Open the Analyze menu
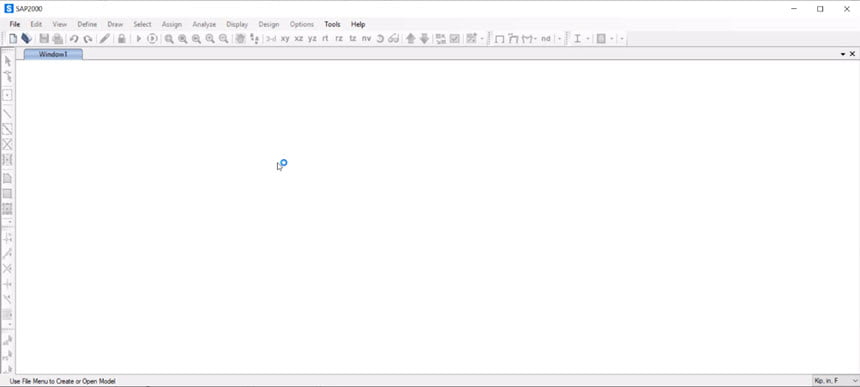The height and width of the screenshot is (387, 860). point(204,24)
